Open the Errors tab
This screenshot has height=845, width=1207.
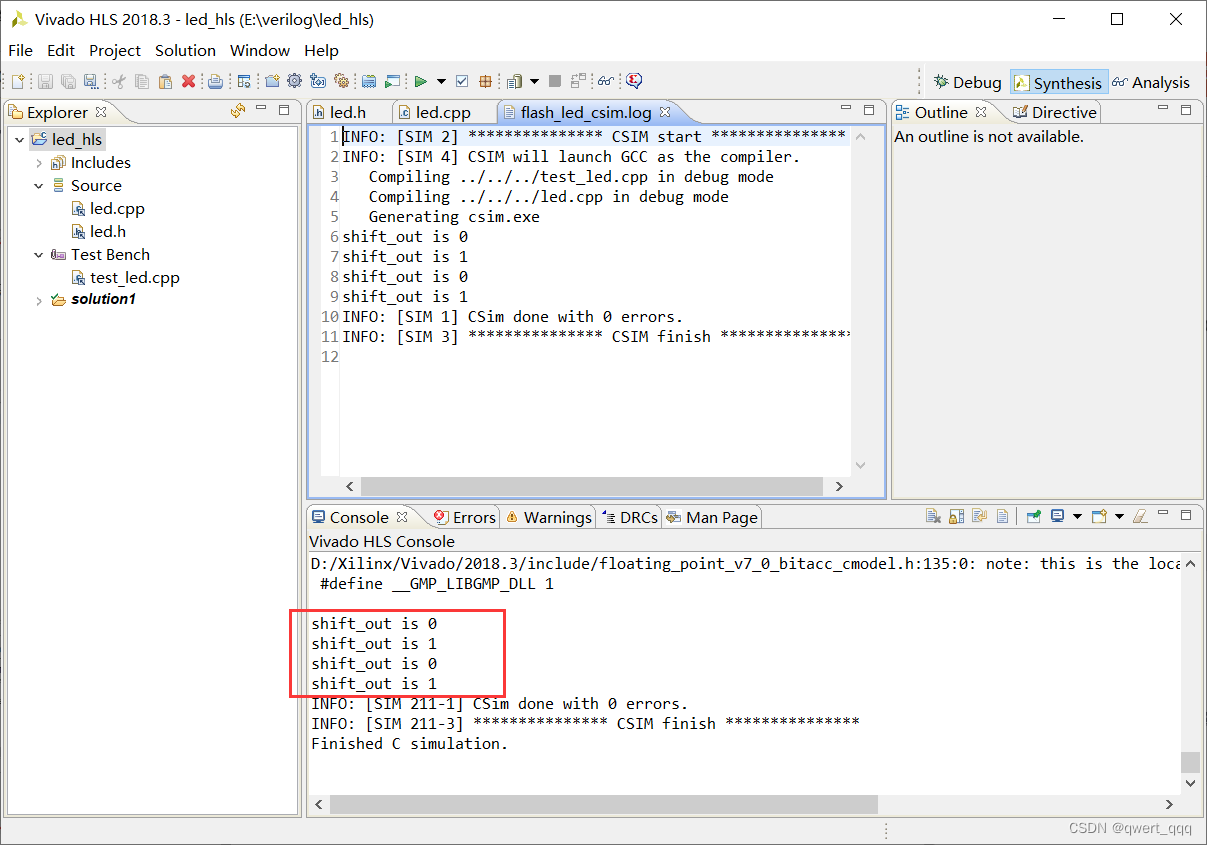pos(465,517)
